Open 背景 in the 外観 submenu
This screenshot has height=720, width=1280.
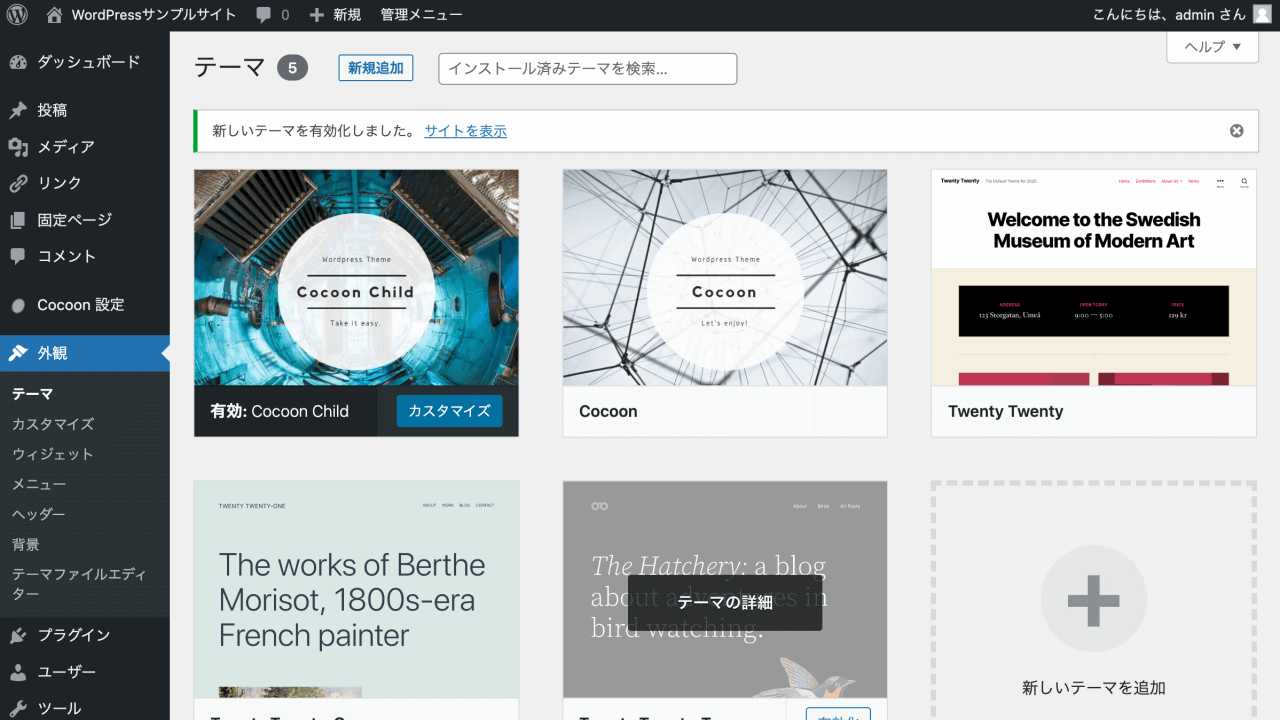click(25, 544)
